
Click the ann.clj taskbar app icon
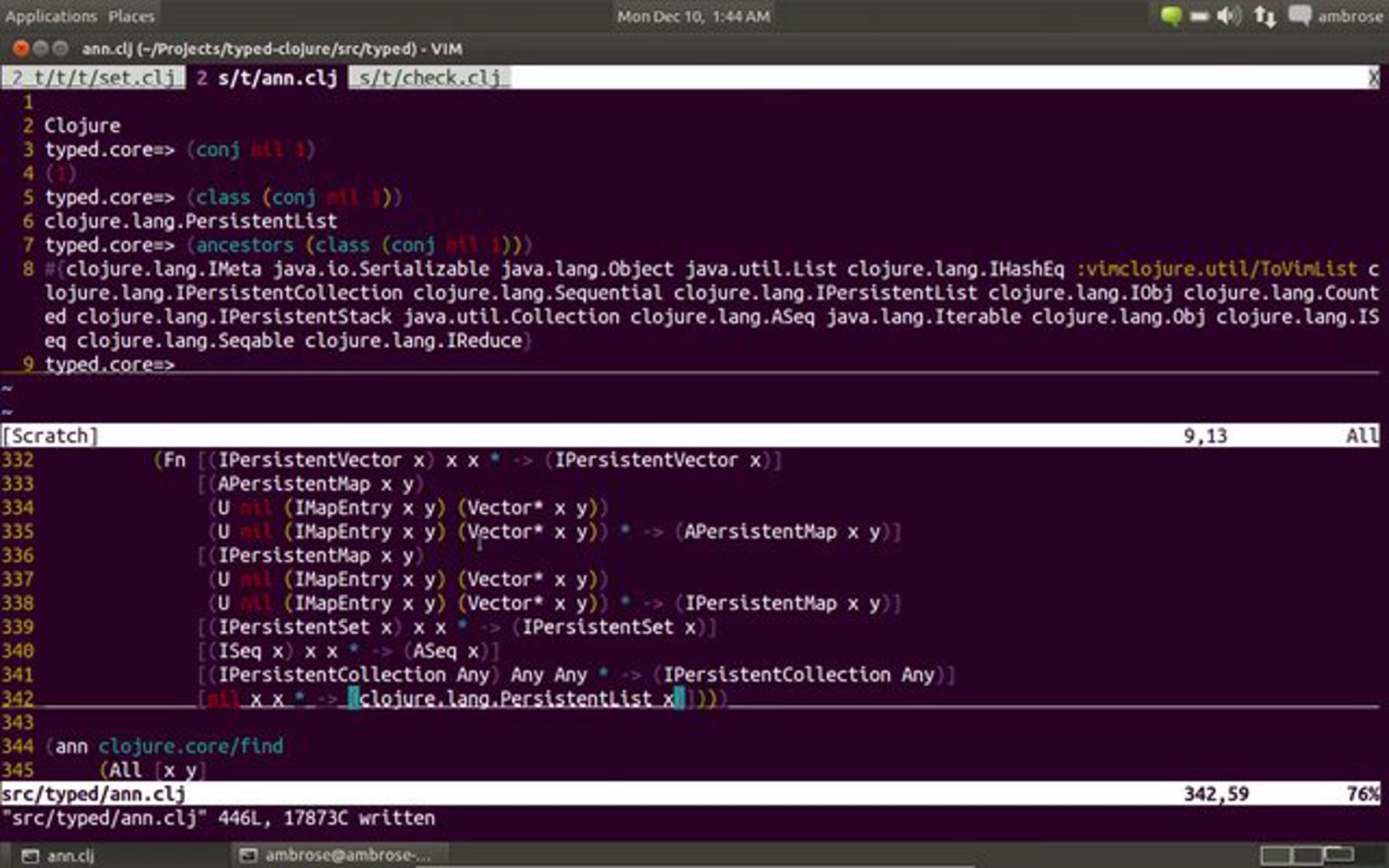click(x=30, y=856)
